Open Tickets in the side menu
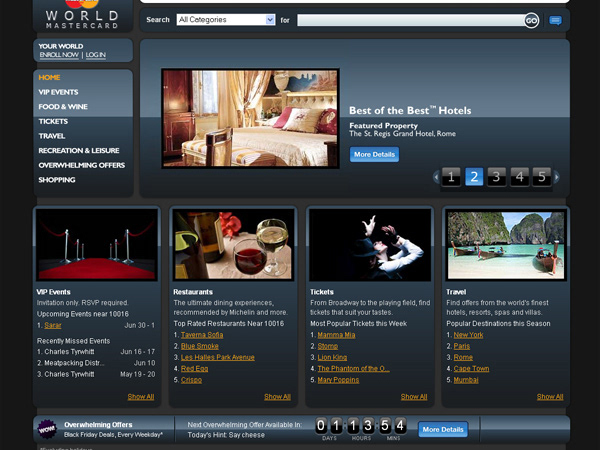This screenshot has width=600, height=450. tap(53, 121)
